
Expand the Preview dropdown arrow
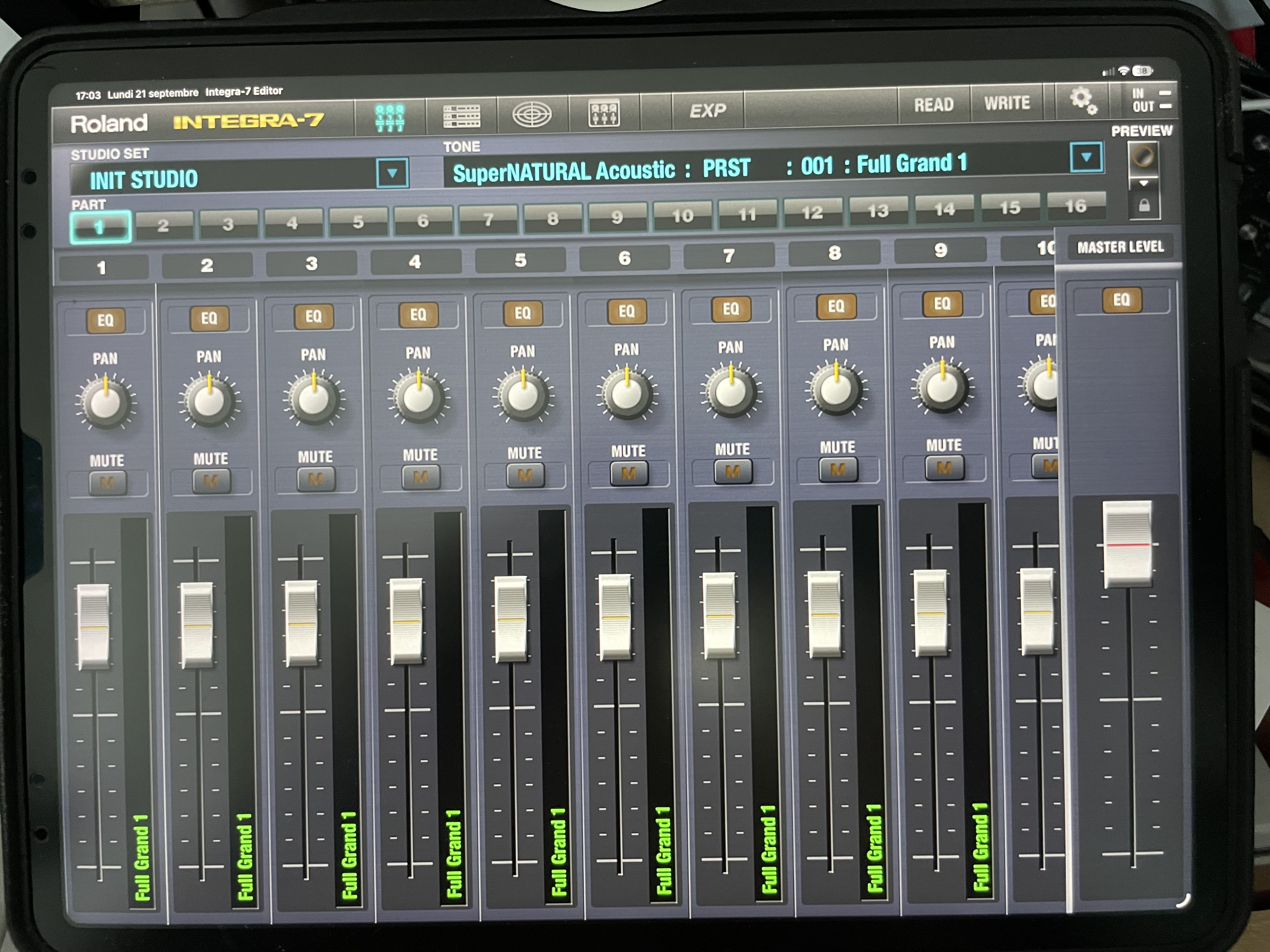[x=1144, y=184]
